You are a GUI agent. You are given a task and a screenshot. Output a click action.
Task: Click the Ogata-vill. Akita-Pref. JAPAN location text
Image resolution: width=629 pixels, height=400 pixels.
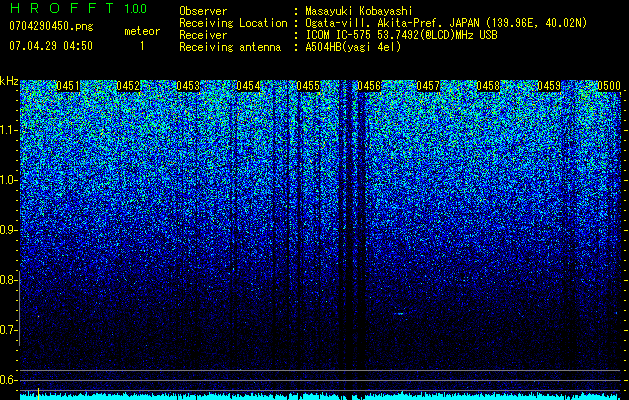pos(446,23)
